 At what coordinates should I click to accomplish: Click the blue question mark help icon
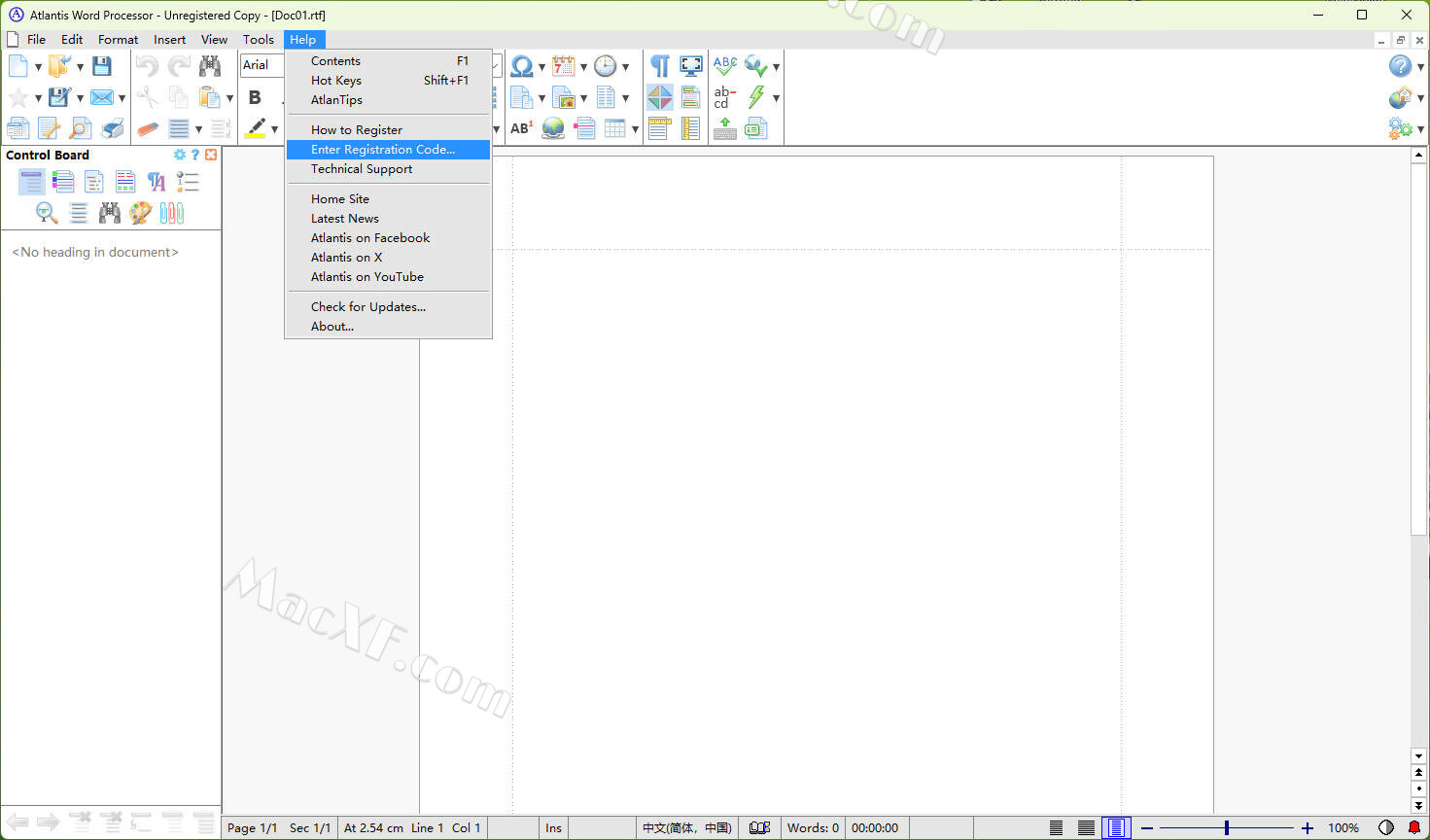(1400, 66)
